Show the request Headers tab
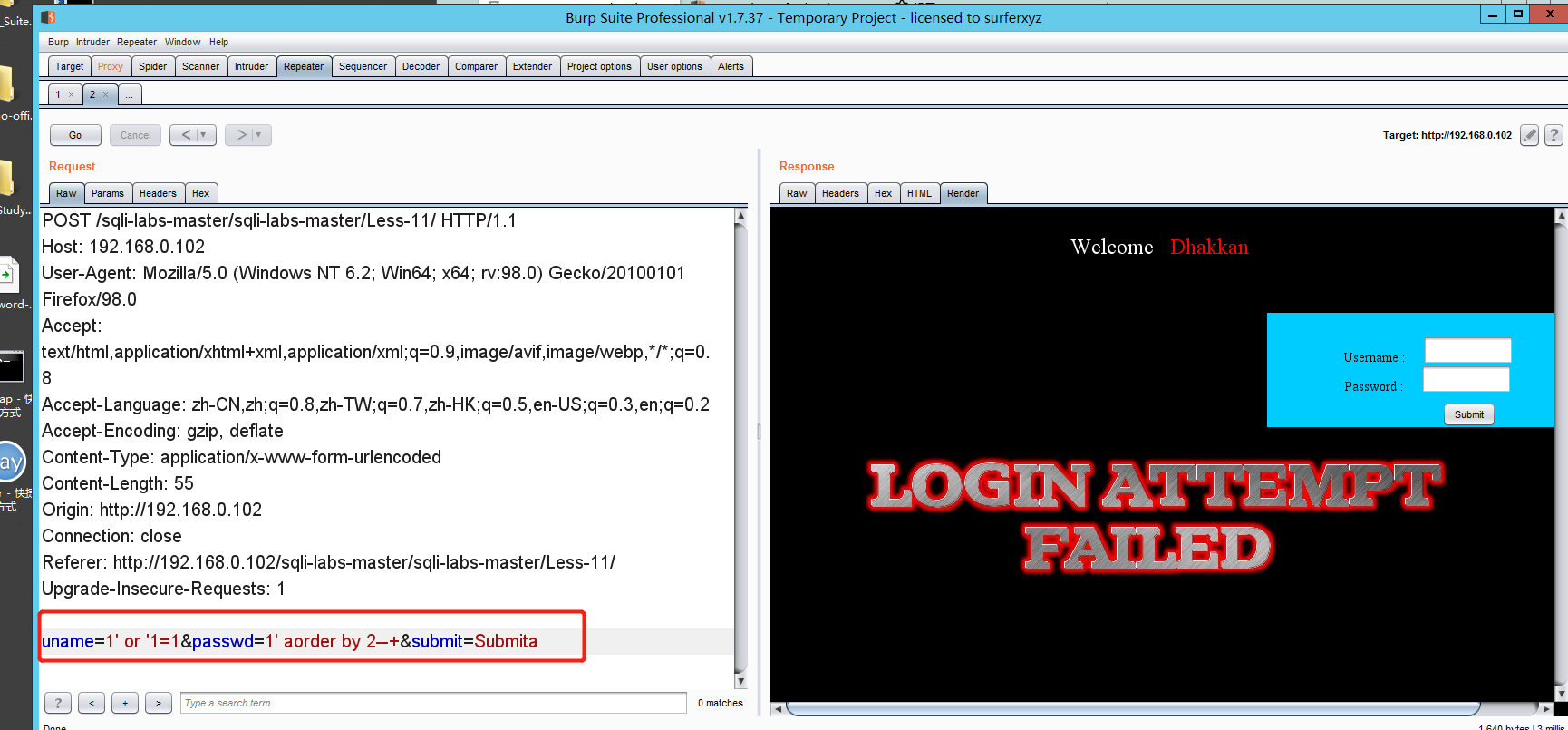This screenshot has height=730, width=1568. (159, 193)
